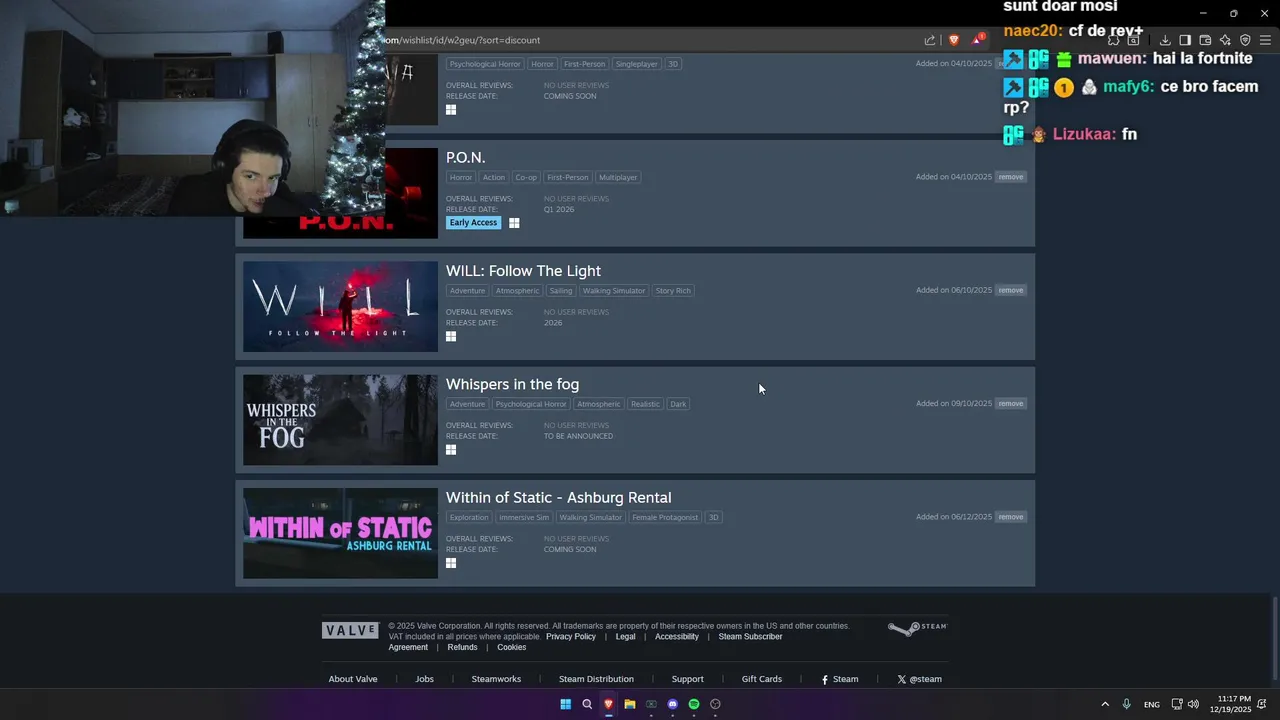Remove WILL: Follow The Light from wishlist
Screen dimensions: 1280x720
[1010, 290]
